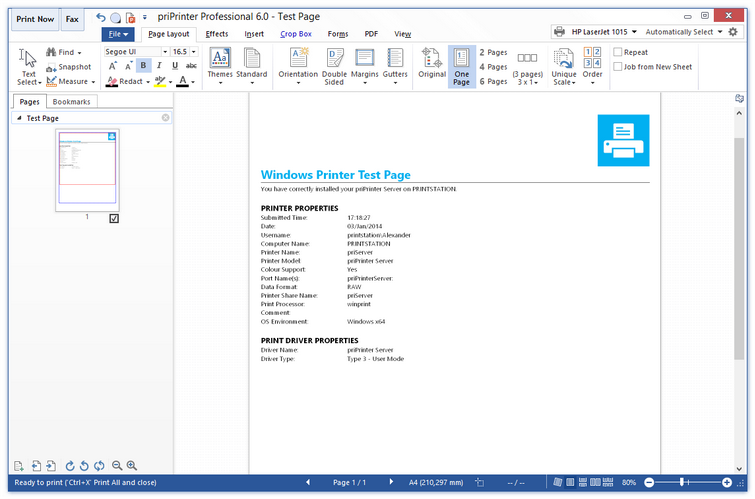
Task: Select 6 Pages per sheet
Action: [493, 81]
